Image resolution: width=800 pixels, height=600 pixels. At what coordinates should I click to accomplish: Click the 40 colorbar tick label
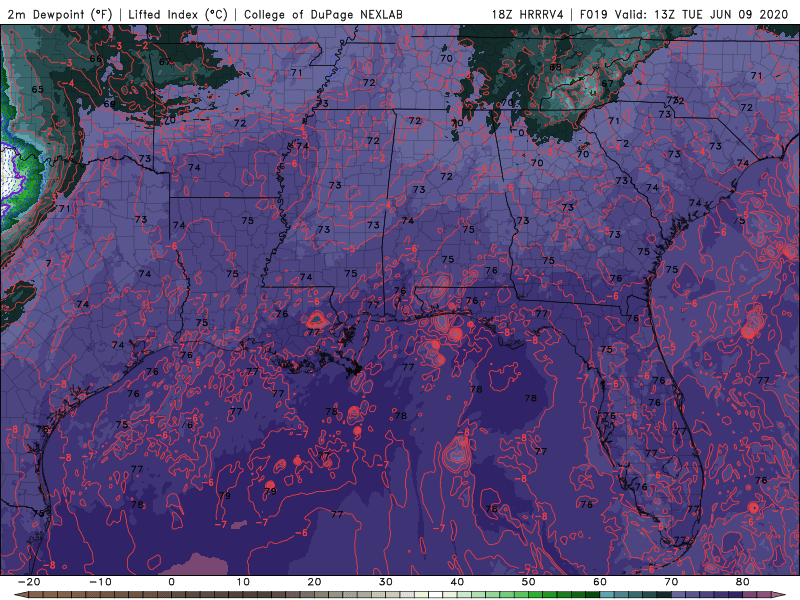pyautogui.click(x=457, y=582)
